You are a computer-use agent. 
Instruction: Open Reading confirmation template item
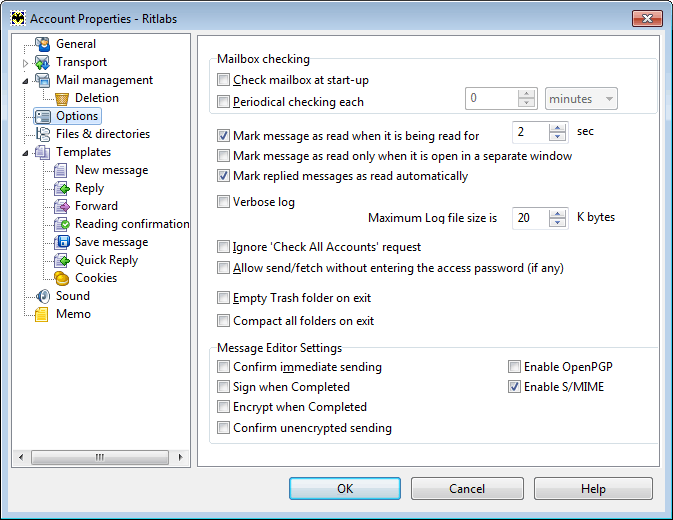[x=132, y=224]
